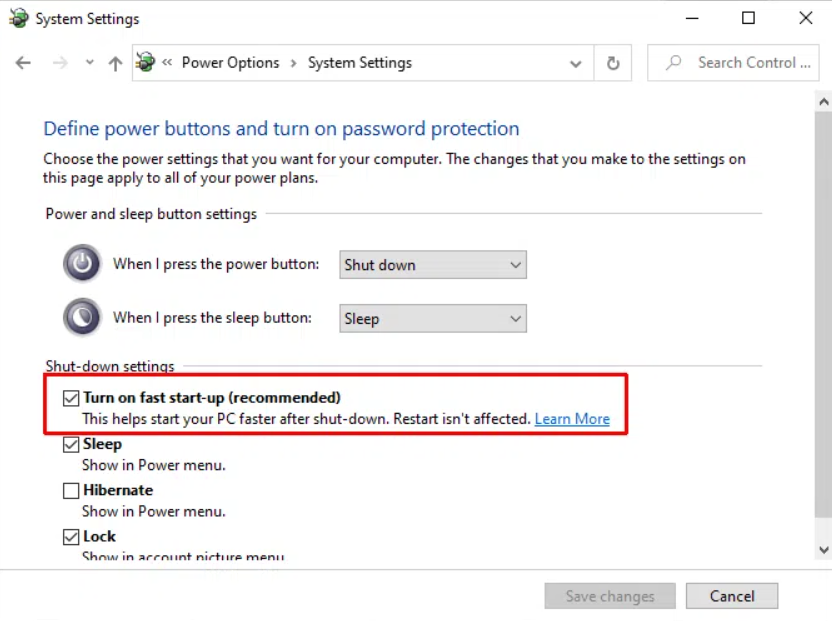Toggle the Lock checkbox
This screenshot has width=832, height=621.
pos(71,537)
